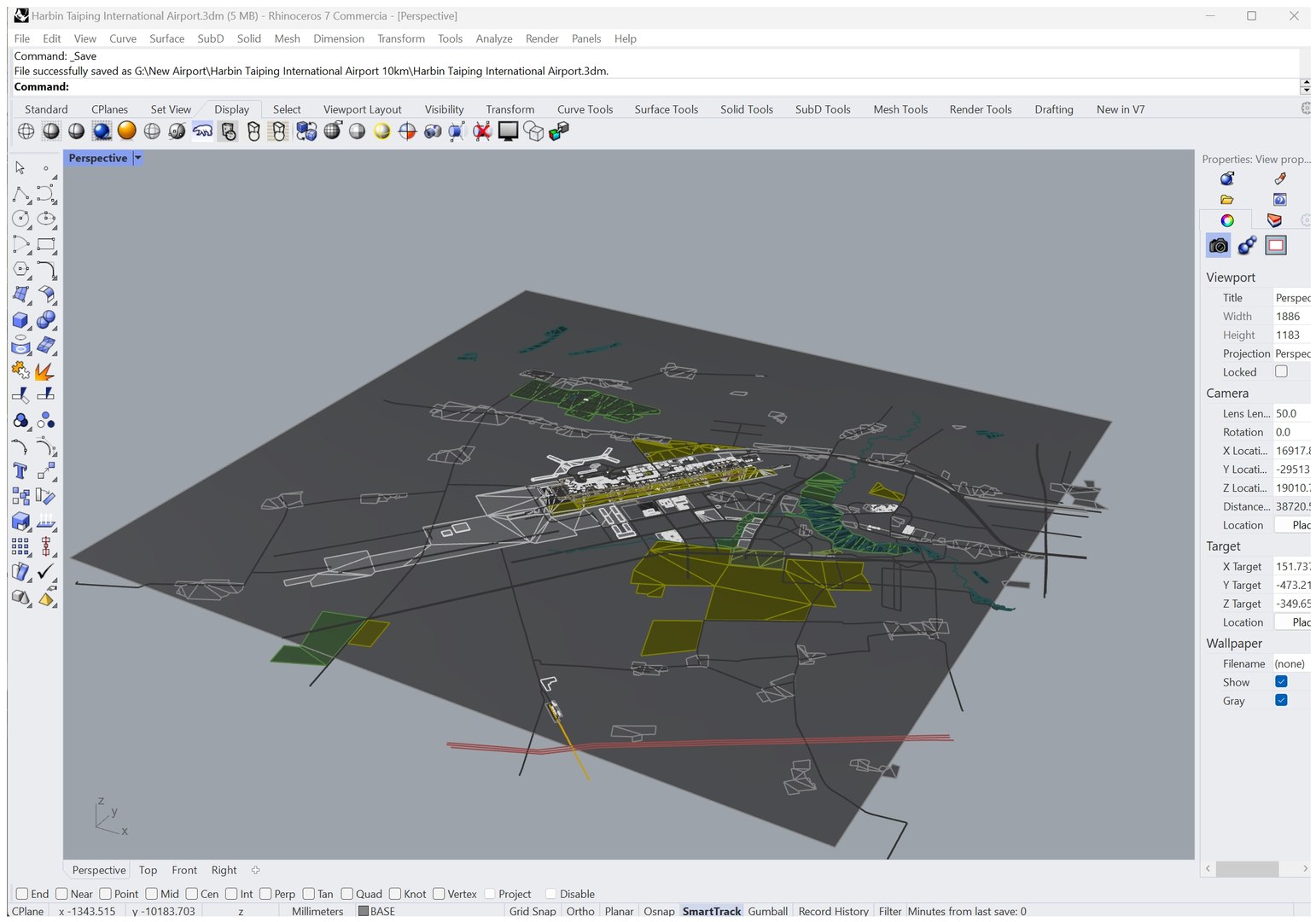Viewport: 1316px width, 922px height.
Task: Turn off the wallpaper Gray checkbox
Action: (1281, 700)
